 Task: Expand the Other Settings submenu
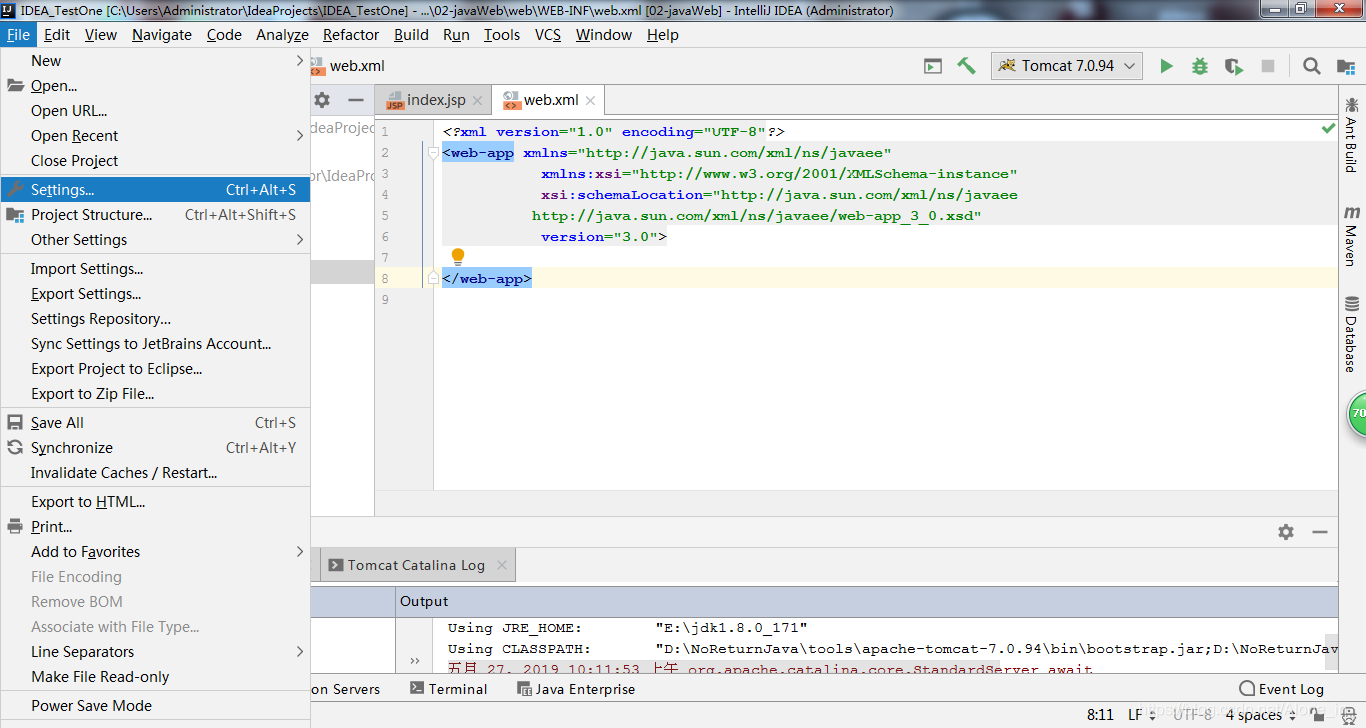click(x=155, y=240)
